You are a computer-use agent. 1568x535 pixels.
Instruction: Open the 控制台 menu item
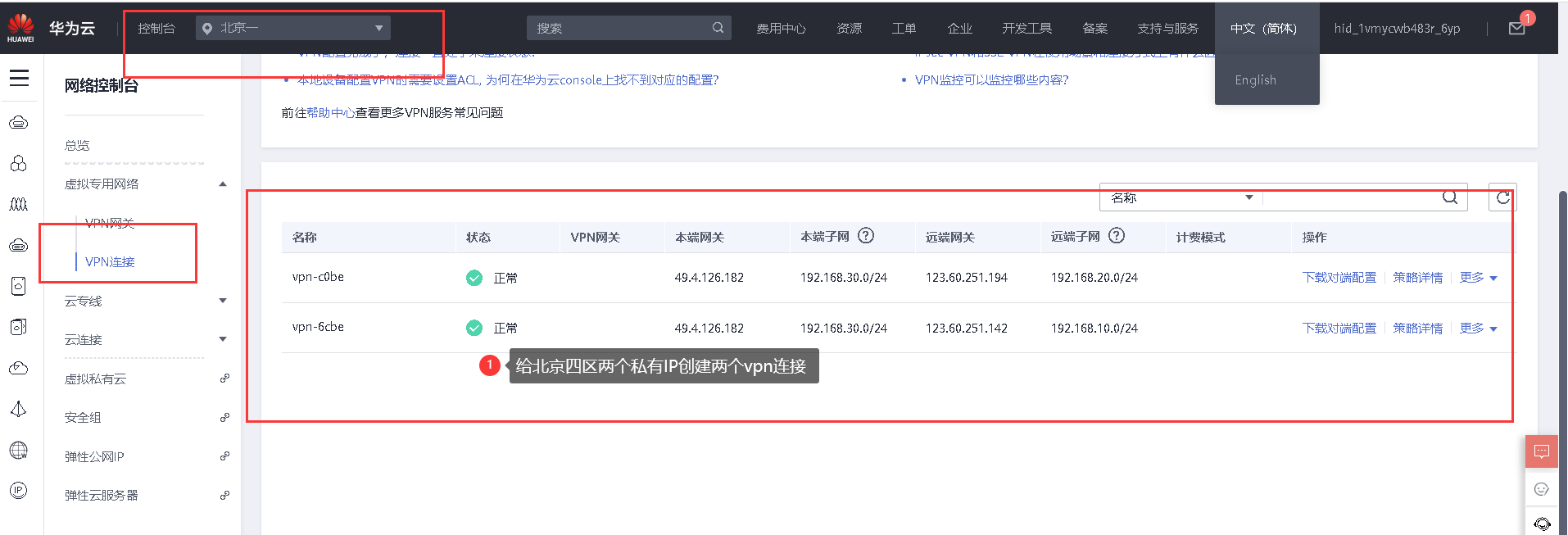point(156,28)
